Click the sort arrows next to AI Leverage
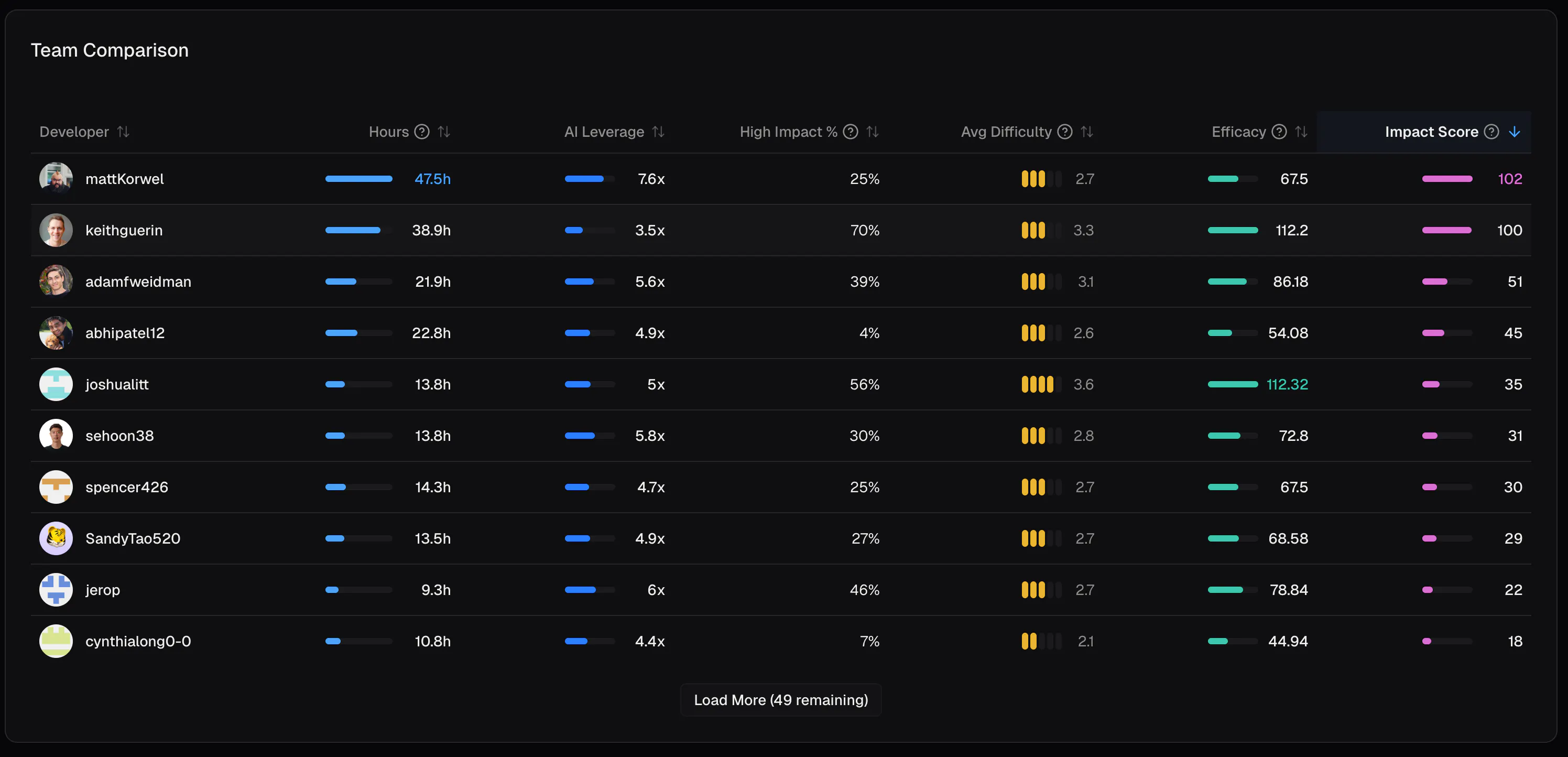 coord(658,132)
